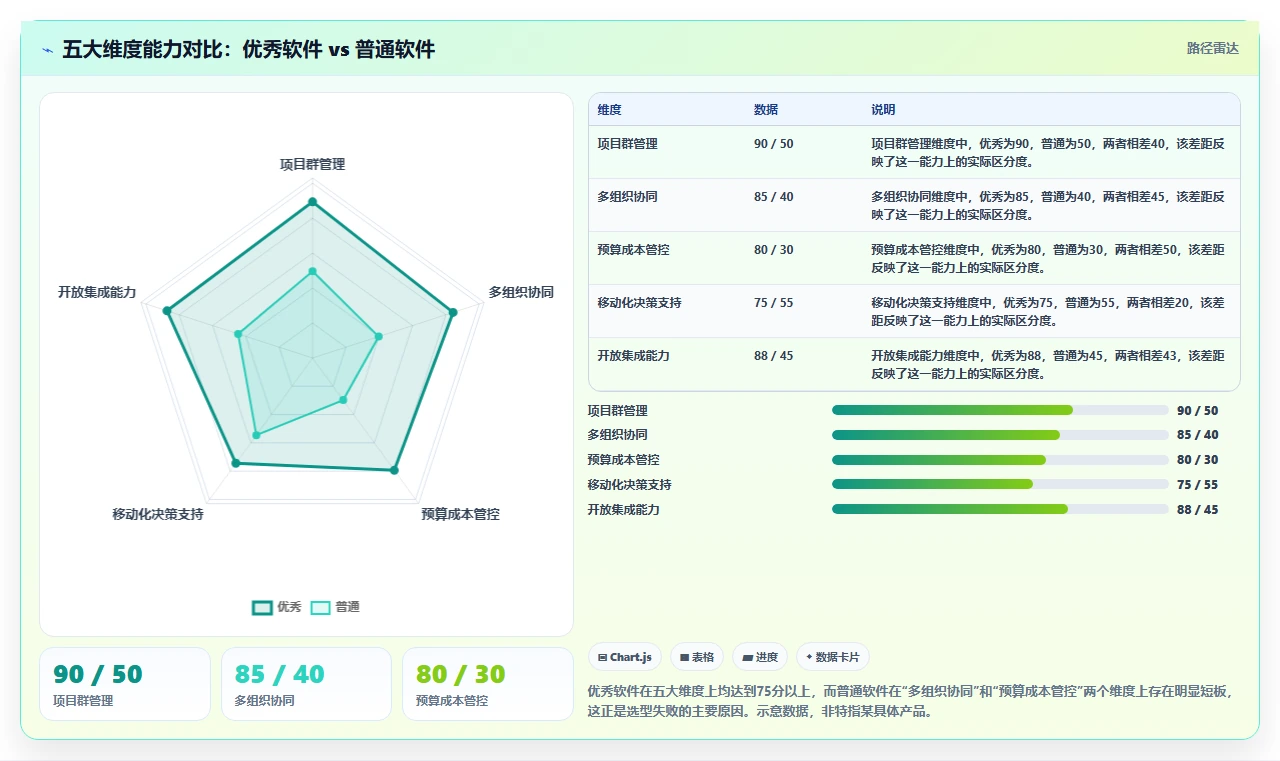Select the 预算成本管控 progress bar
The image size is (1280, 761).
[1000, 460]
